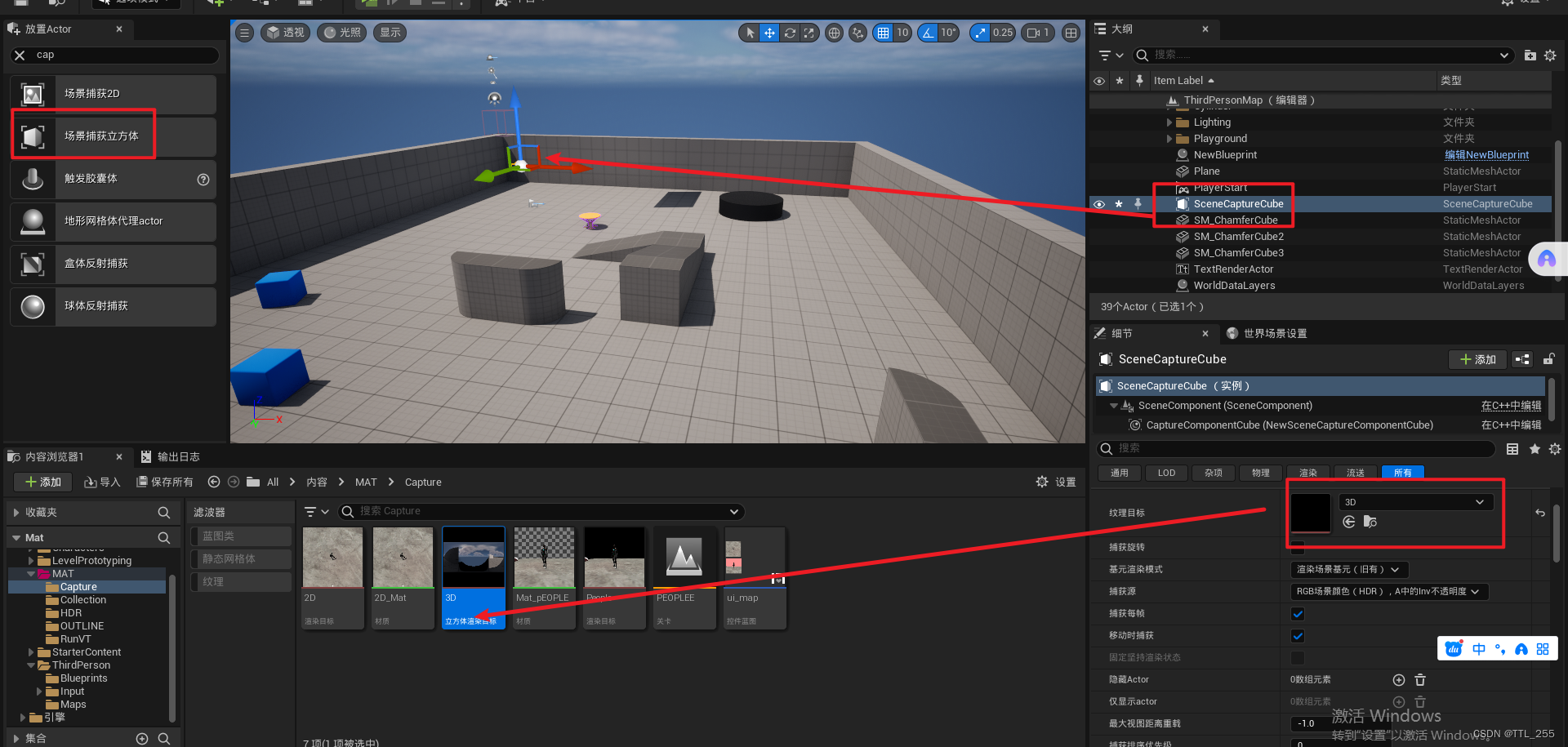Select the 触发胶囊体 actor entry
Image resolution: width=1568 pixels, height=747 pixels.
point(114,179)
